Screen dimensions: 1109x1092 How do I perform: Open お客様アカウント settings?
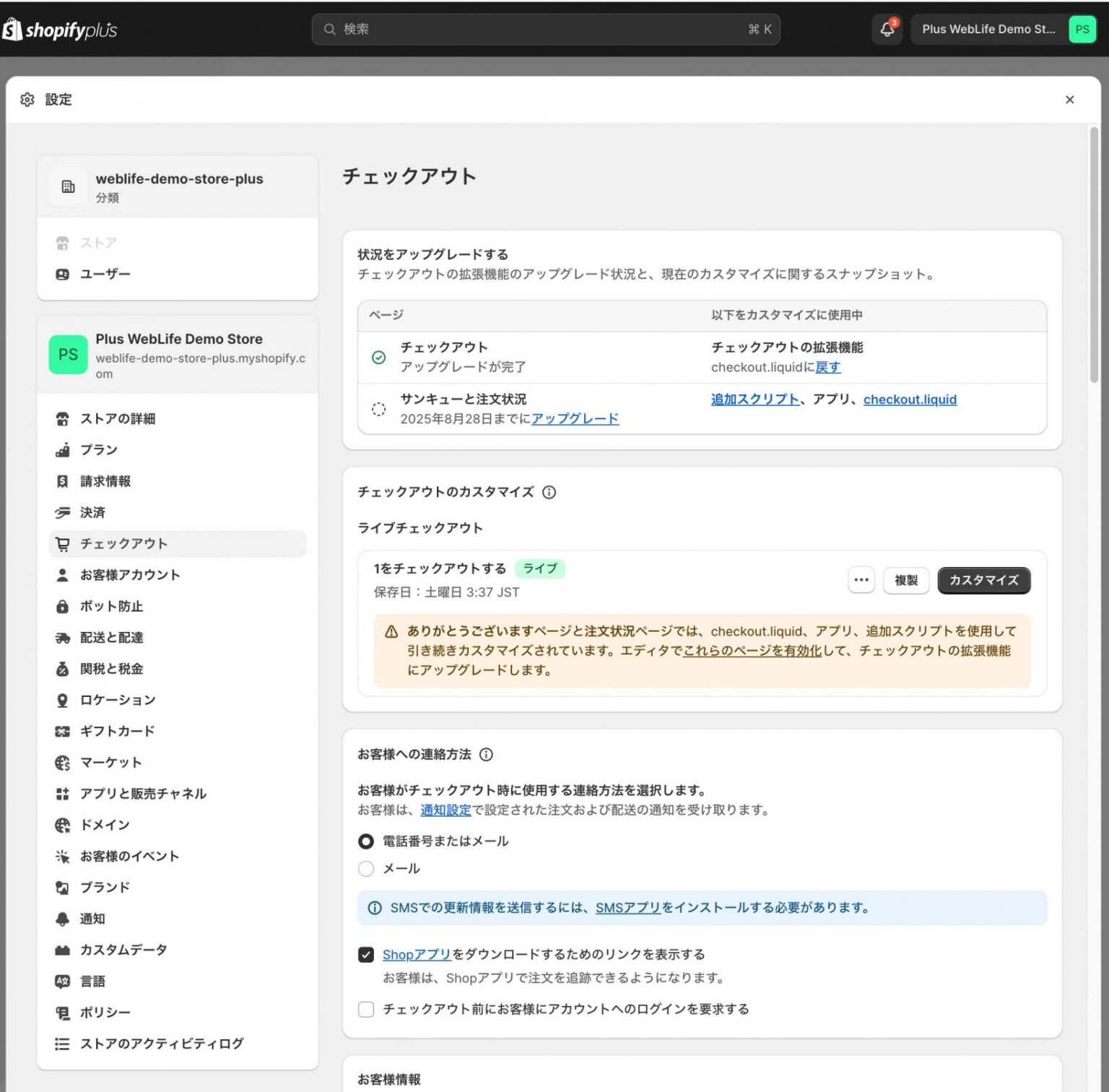131,575
